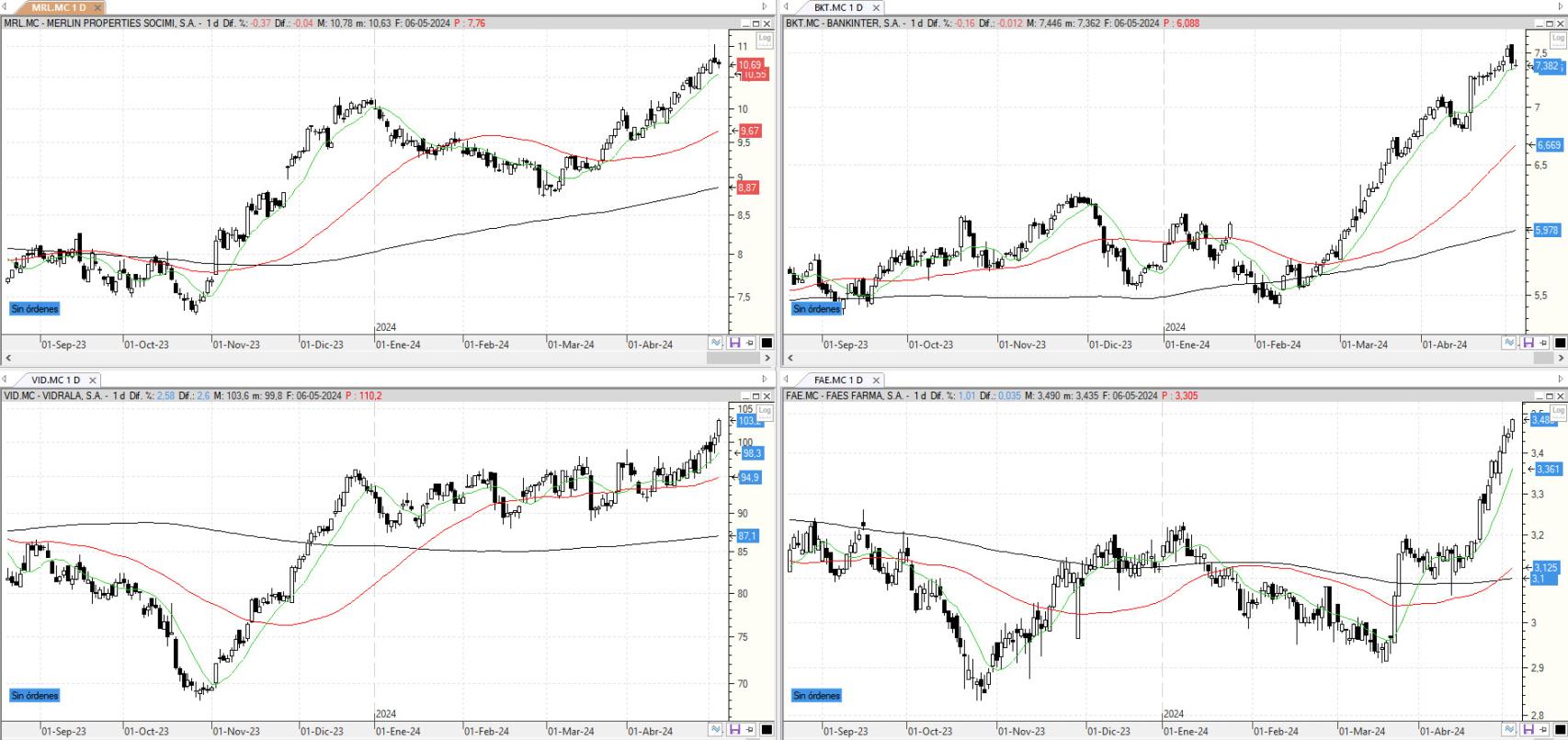Toggle Log scale on Merlin Properties chart
This screenshot has height=740, width=1568.
(x=765, y=39)
